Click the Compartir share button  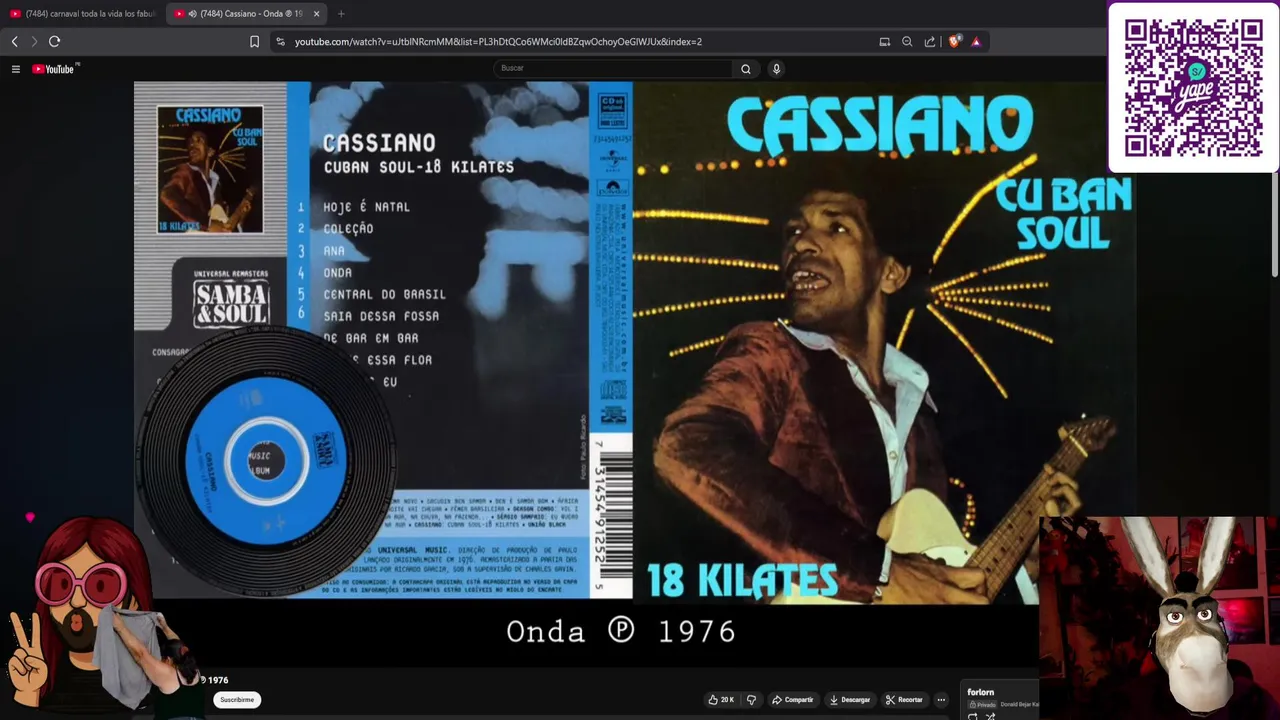792,700
